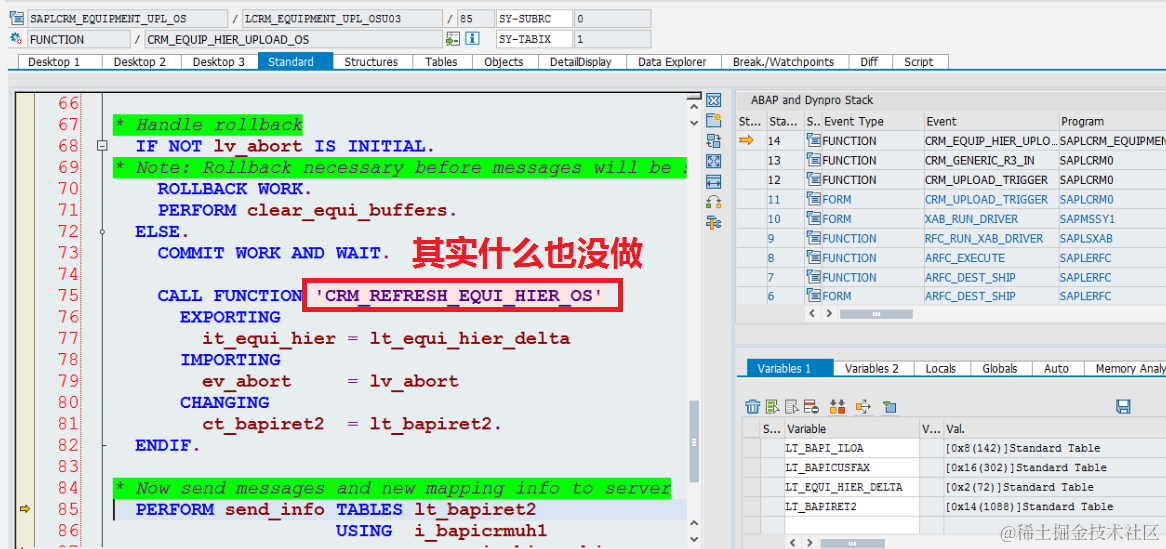Click the down chevron under the editor scroll arrow
The image size is (1166, 549).
click(694, 122)
